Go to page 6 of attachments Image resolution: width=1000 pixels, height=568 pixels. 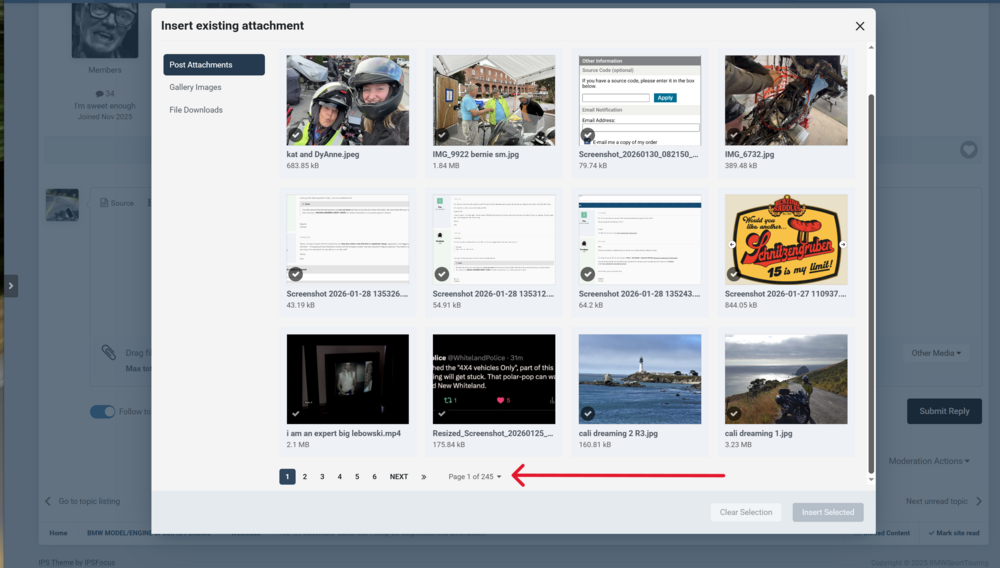point(374,477)
